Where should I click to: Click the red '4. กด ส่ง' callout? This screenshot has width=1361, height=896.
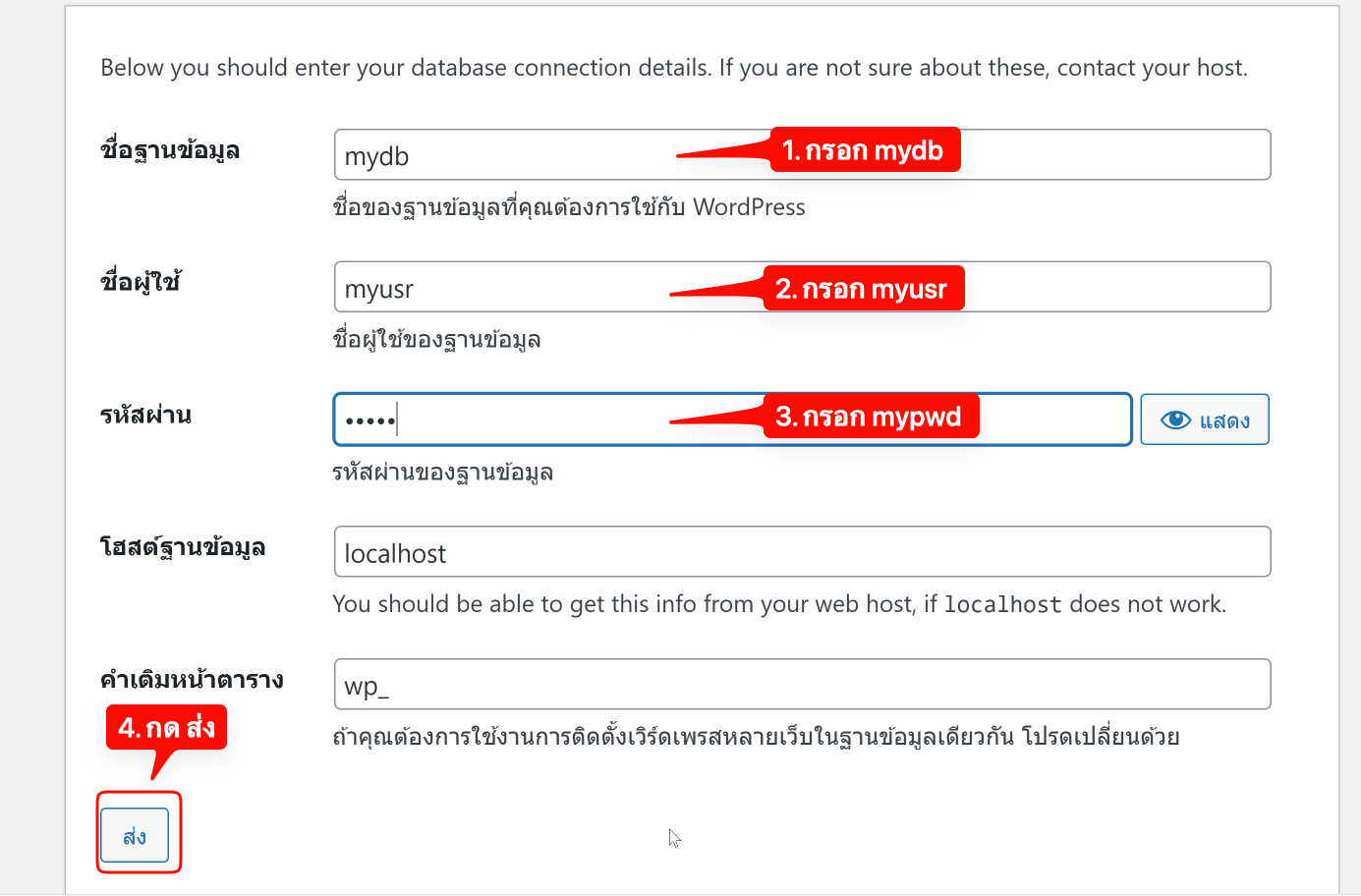tap(167, 728)
